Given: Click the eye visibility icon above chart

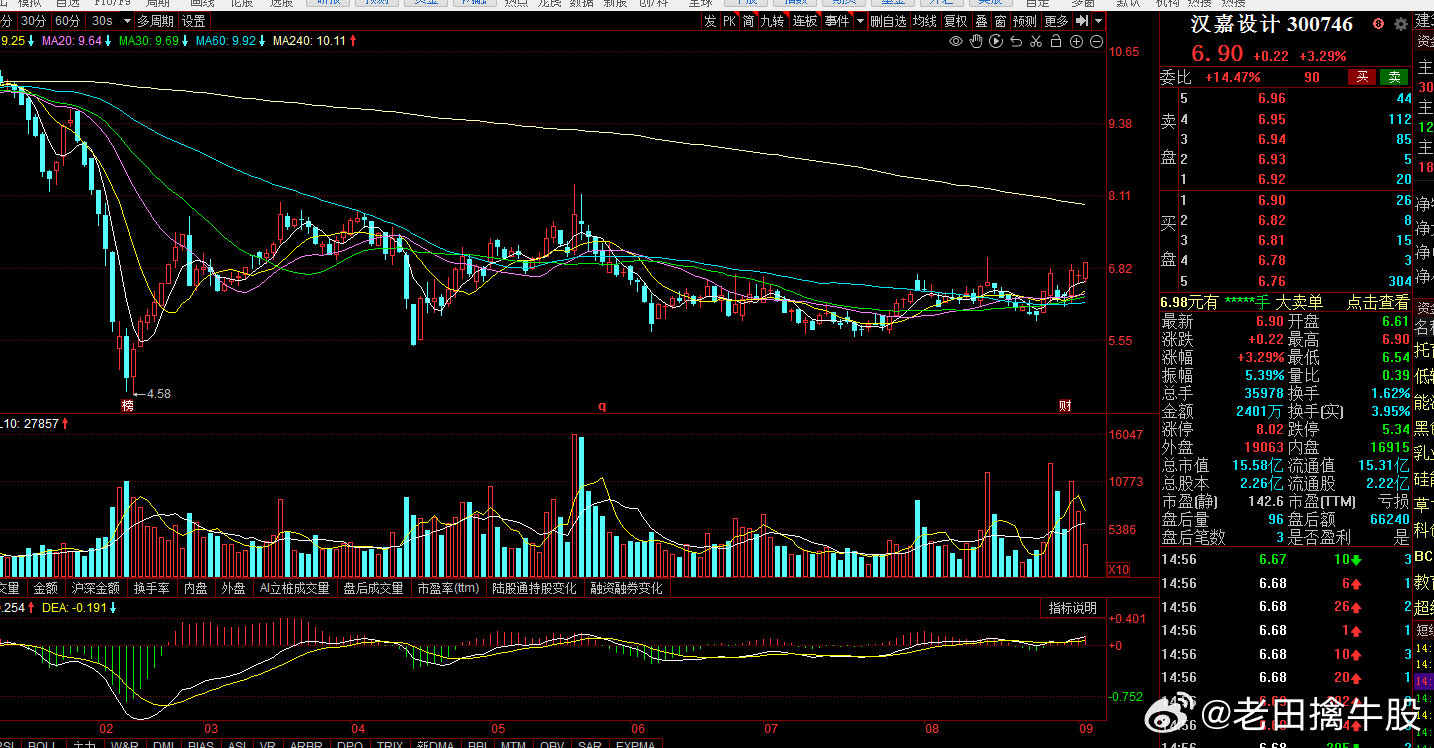Looking at the screenshot, I should [956, 41].
